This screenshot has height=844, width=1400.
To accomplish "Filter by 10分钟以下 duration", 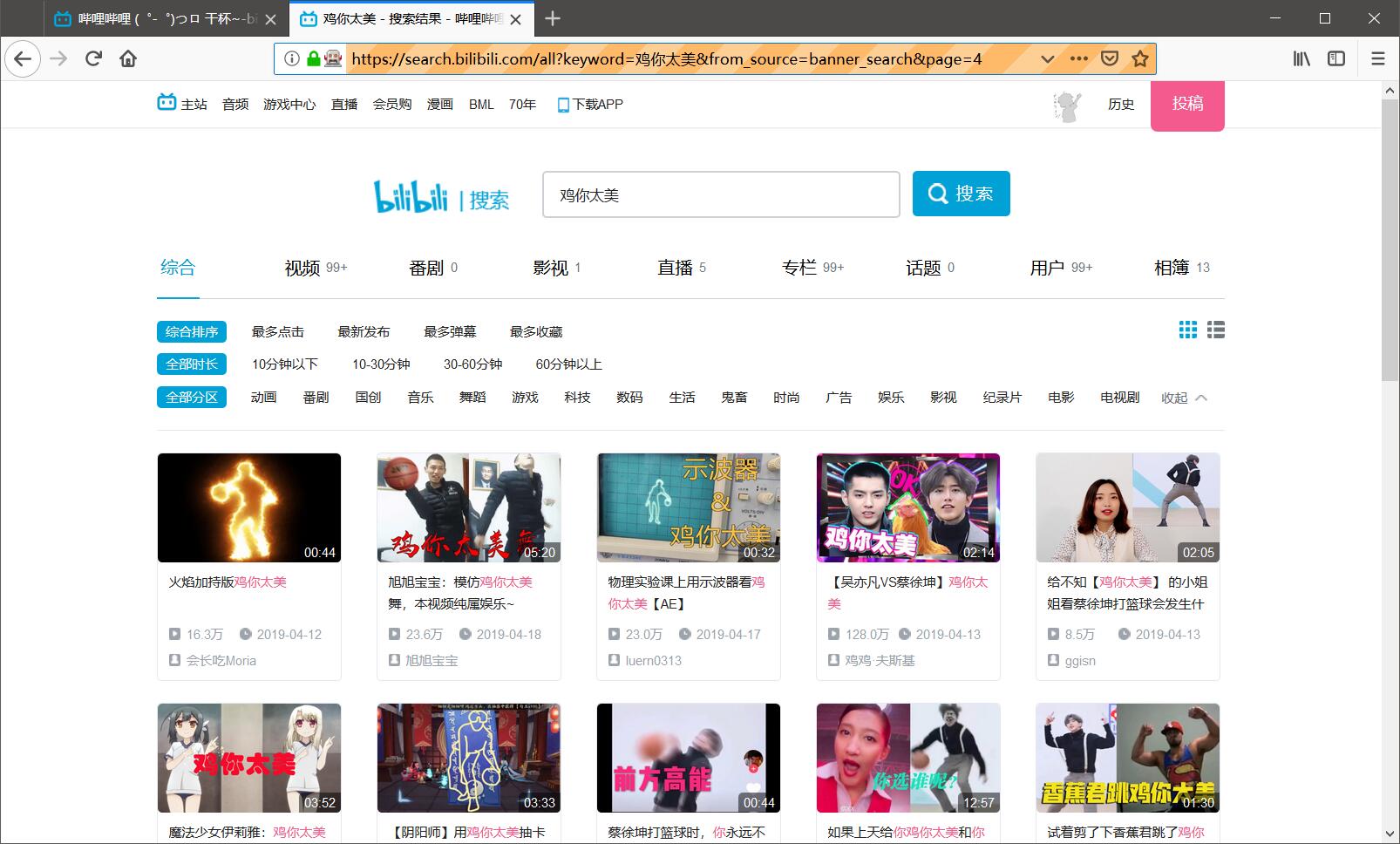I will tap(285, 364).
